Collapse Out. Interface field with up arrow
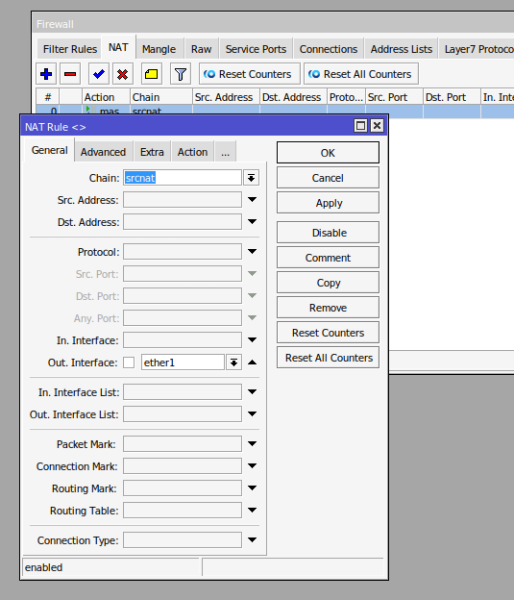Screen dimensions: 514x600 click(x=252, y=362)
